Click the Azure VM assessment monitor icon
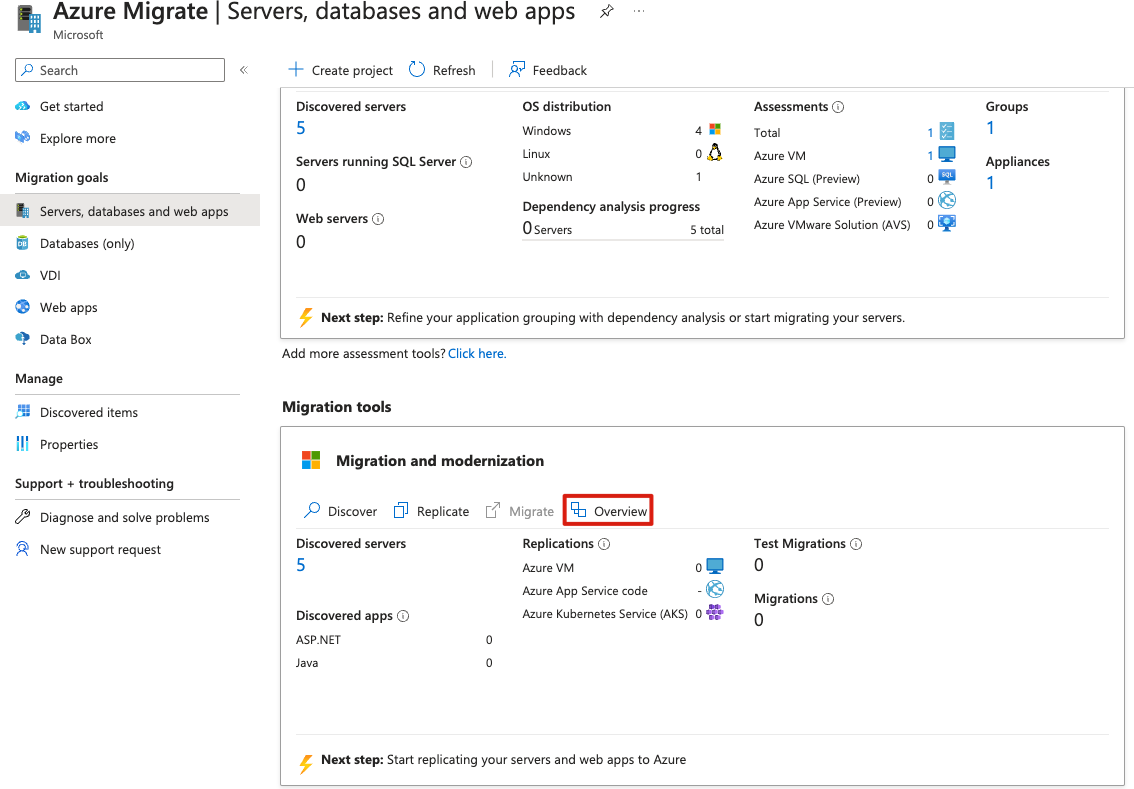This screenshot has height=789, width=1134. [947, 154]
